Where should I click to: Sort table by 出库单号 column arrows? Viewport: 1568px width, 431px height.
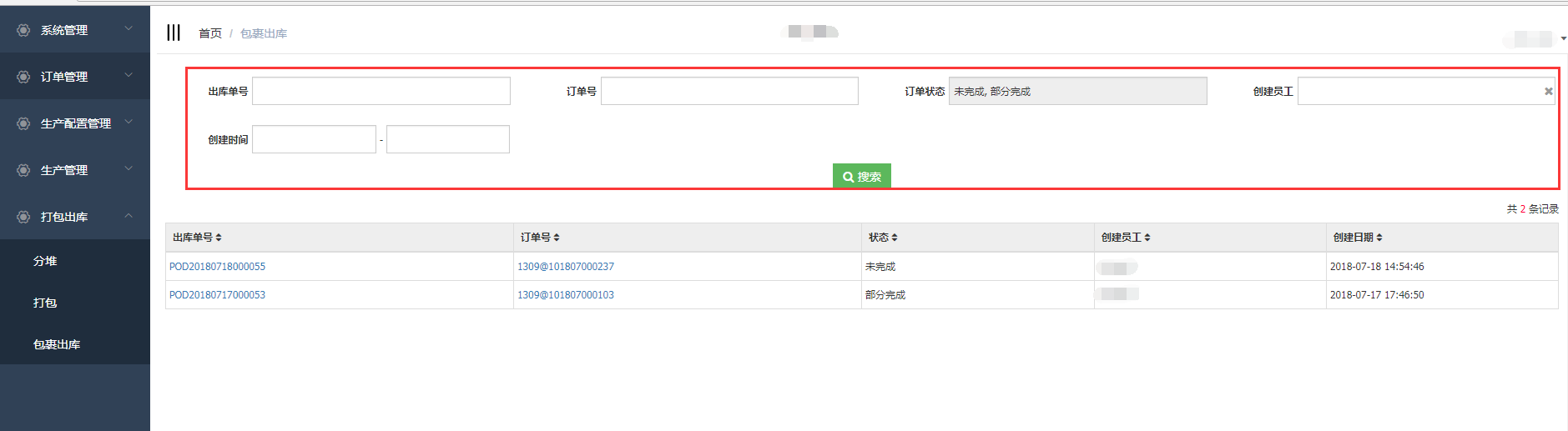pos(219,238)
